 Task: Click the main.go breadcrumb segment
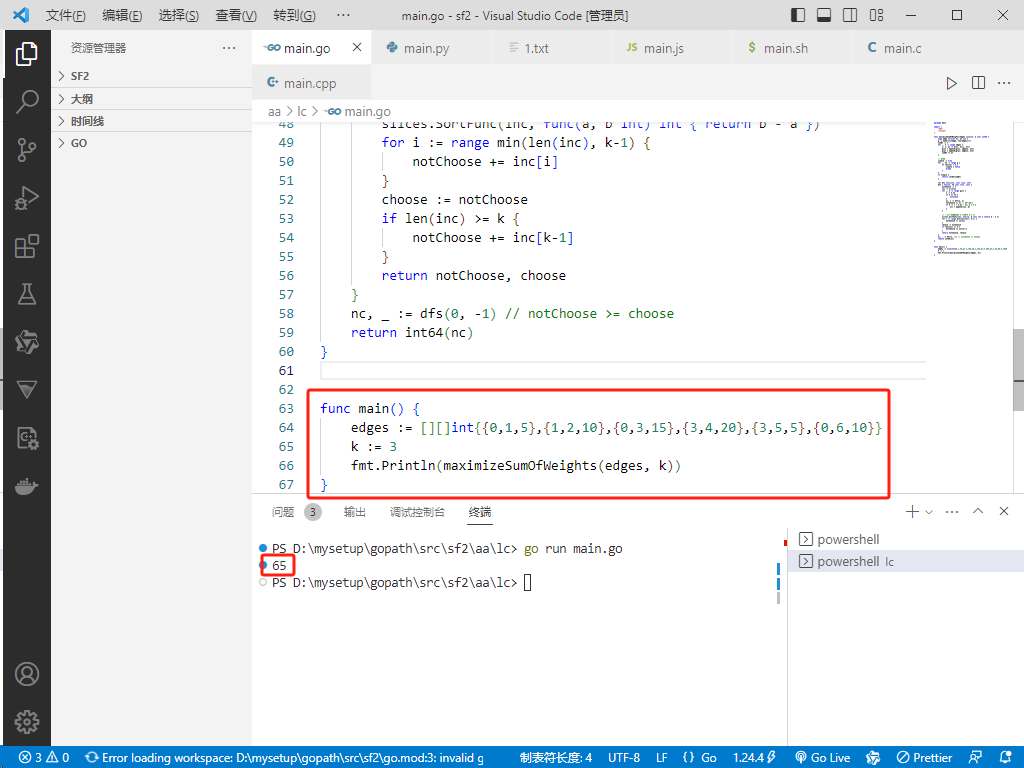click(359, 112)
